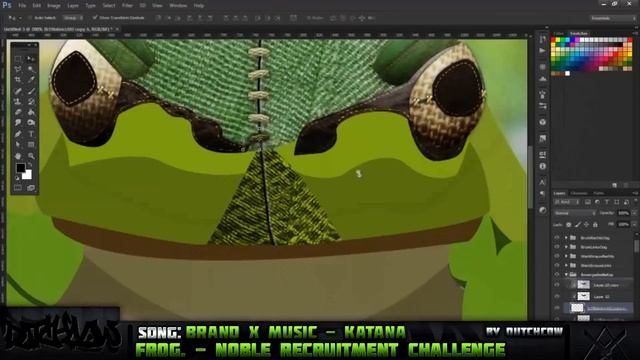The width and height of the screenshot is (640, 360).
Task: Select the Zoom tool
Action: click(x=31, y=156)
